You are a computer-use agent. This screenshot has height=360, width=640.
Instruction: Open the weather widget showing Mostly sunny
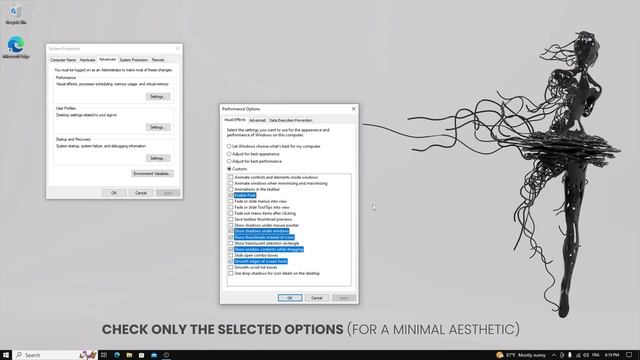tap(521, 355)
